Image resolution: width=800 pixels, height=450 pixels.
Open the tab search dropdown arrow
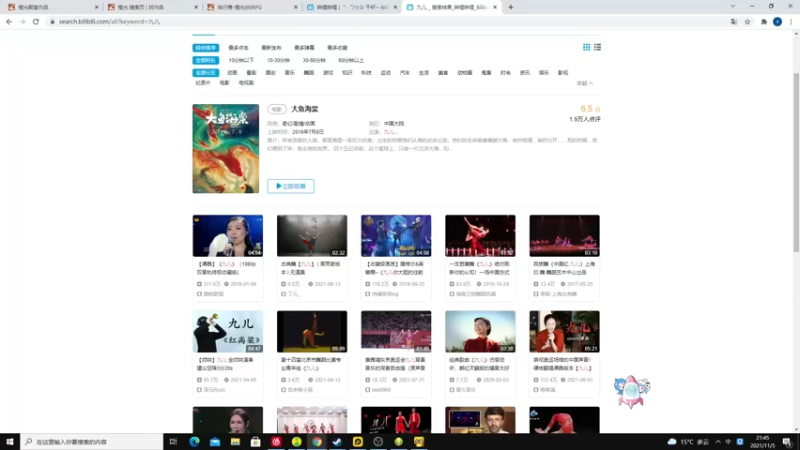point(733,7)
